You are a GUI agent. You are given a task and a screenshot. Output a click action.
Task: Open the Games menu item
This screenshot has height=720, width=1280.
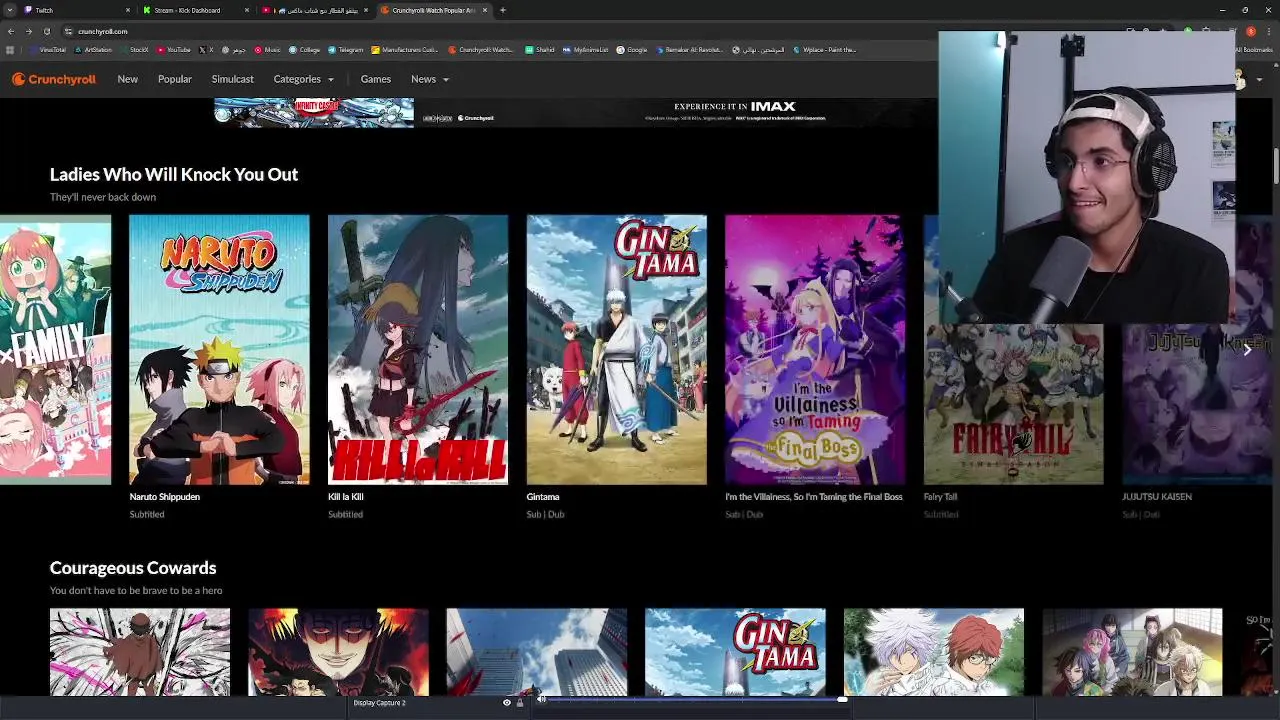pyautogui.click(x=376, y=79)
